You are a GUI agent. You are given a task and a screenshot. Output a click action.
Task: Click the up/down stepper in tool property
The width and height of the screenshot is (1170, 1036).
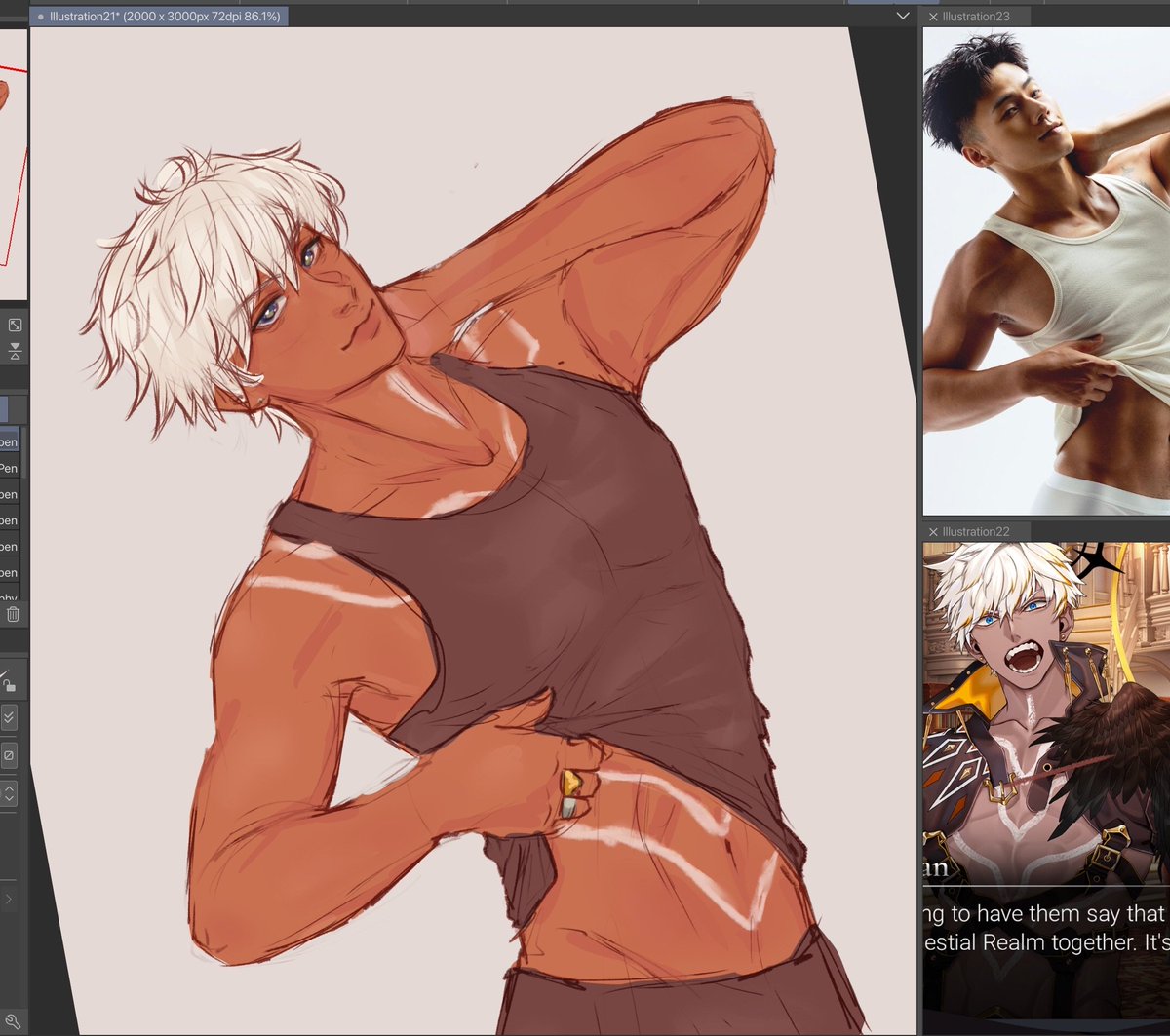pyautogui.click(x=9, y=792)
